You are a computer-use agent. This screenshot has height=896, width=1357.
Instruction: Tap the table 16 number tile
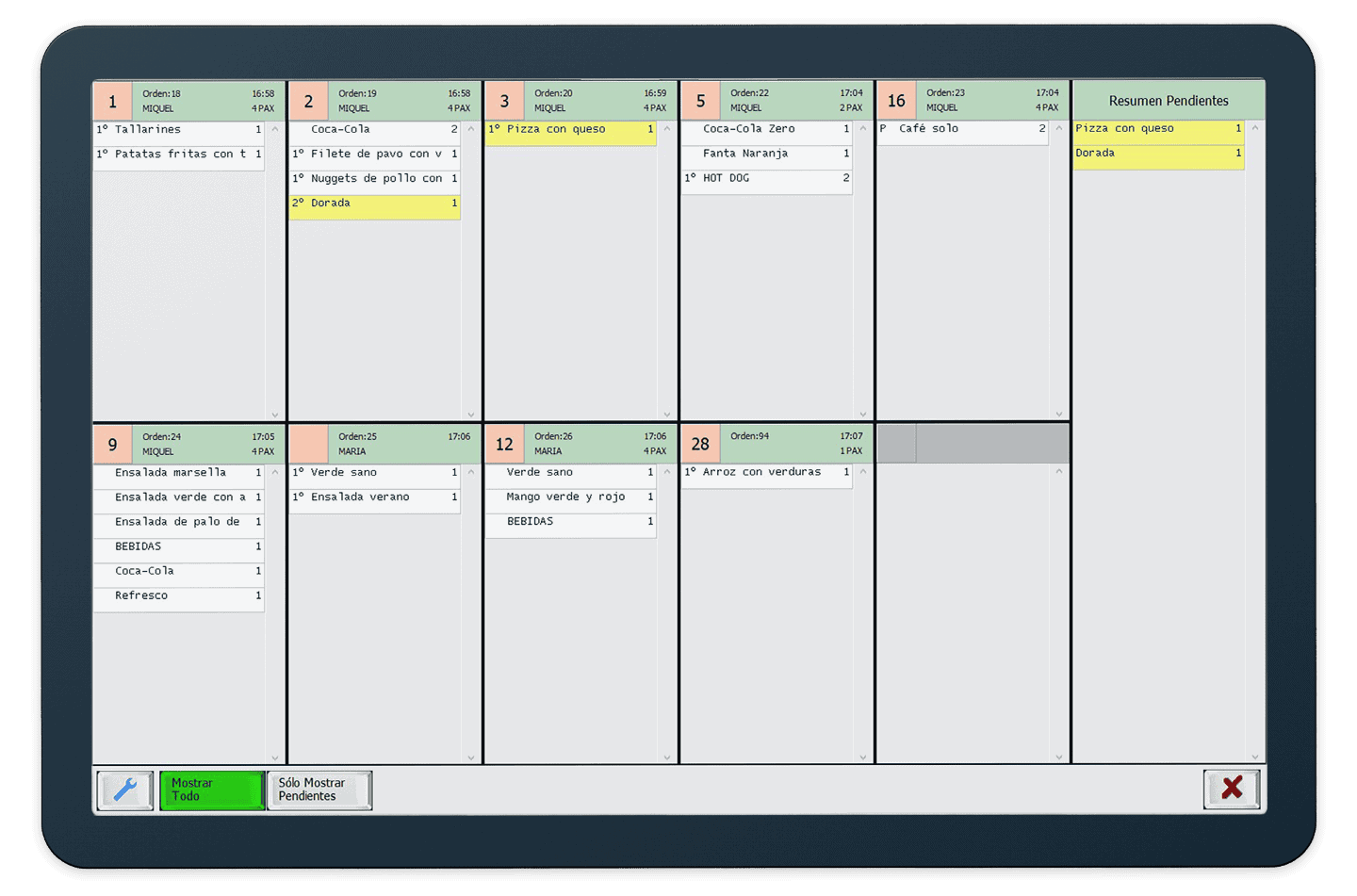[x=896, y=101]
